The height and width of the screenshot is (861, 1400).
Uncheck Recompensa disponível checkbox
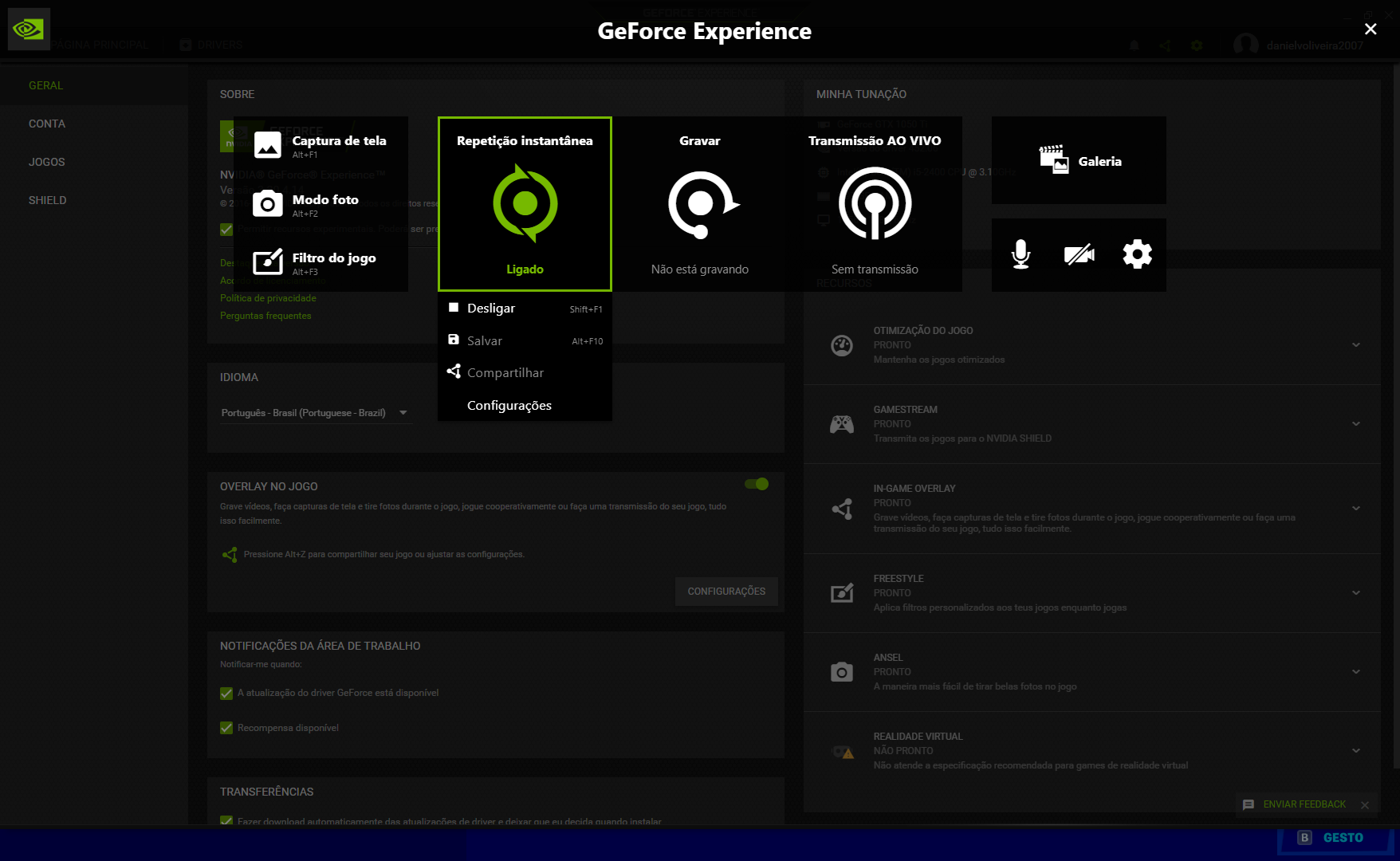point(226,728)
